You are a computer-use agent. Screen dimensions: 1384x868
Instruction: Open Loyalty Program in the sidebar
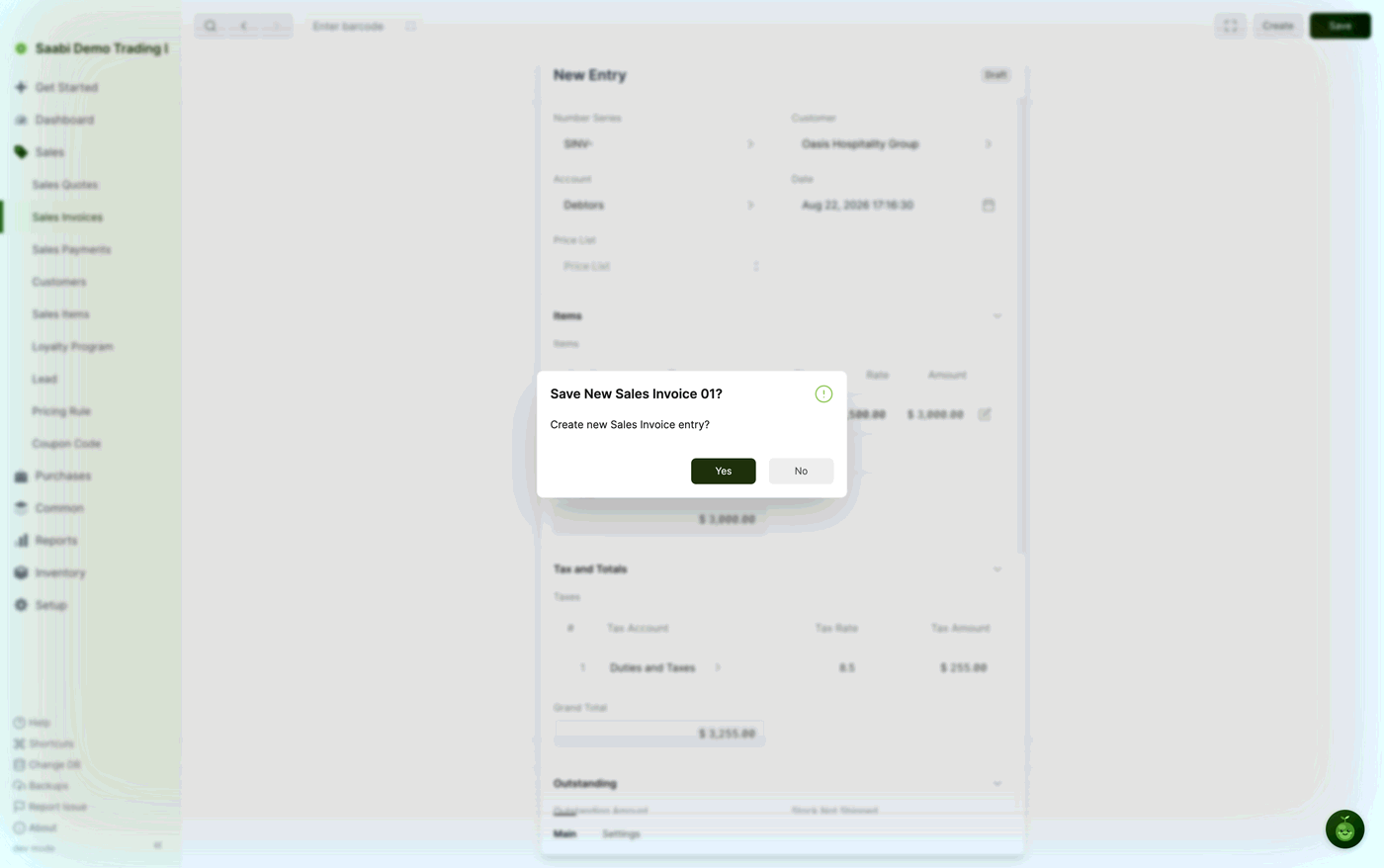pos(72,347)
